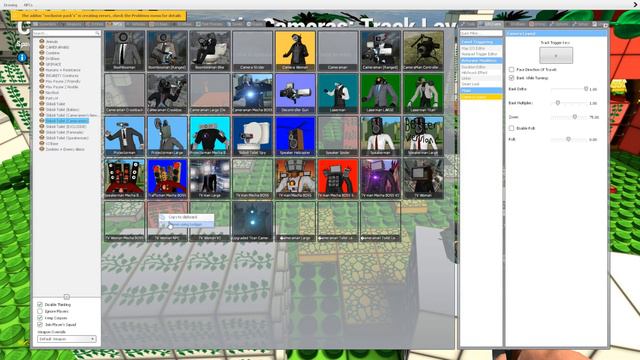Image resolution: width=640 pixels, height=360 pixels.
Task: Click the Track Trigger Key button
Action: (x=556, y=56)
